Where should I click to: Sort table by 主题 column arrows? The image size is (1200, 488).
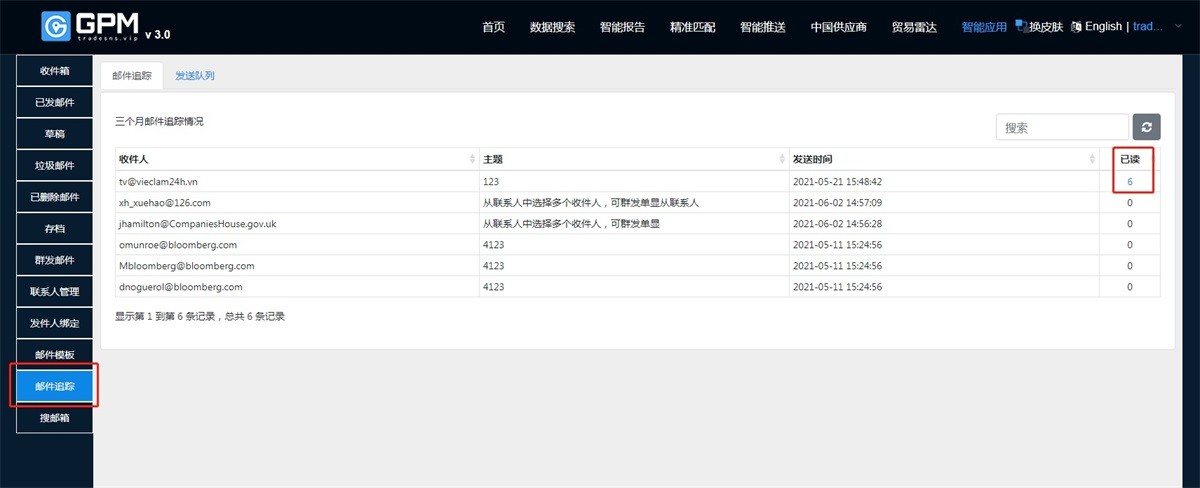(782, 160)
